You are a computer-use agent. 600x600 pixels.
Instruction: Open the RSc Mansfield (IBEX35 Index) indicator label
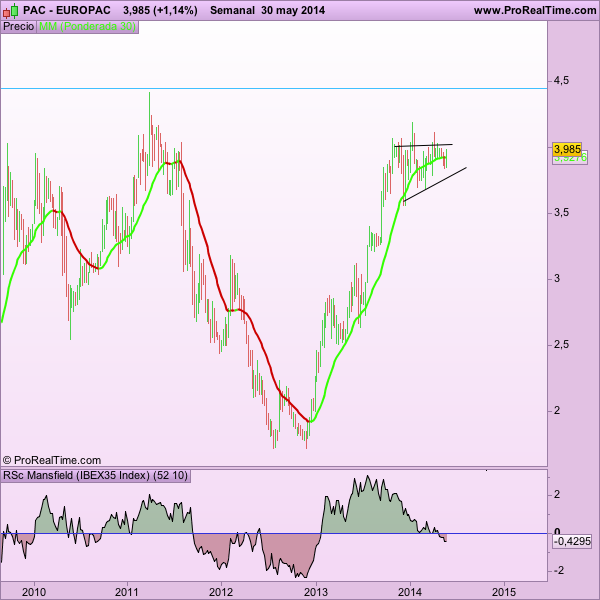pos(96,475)
